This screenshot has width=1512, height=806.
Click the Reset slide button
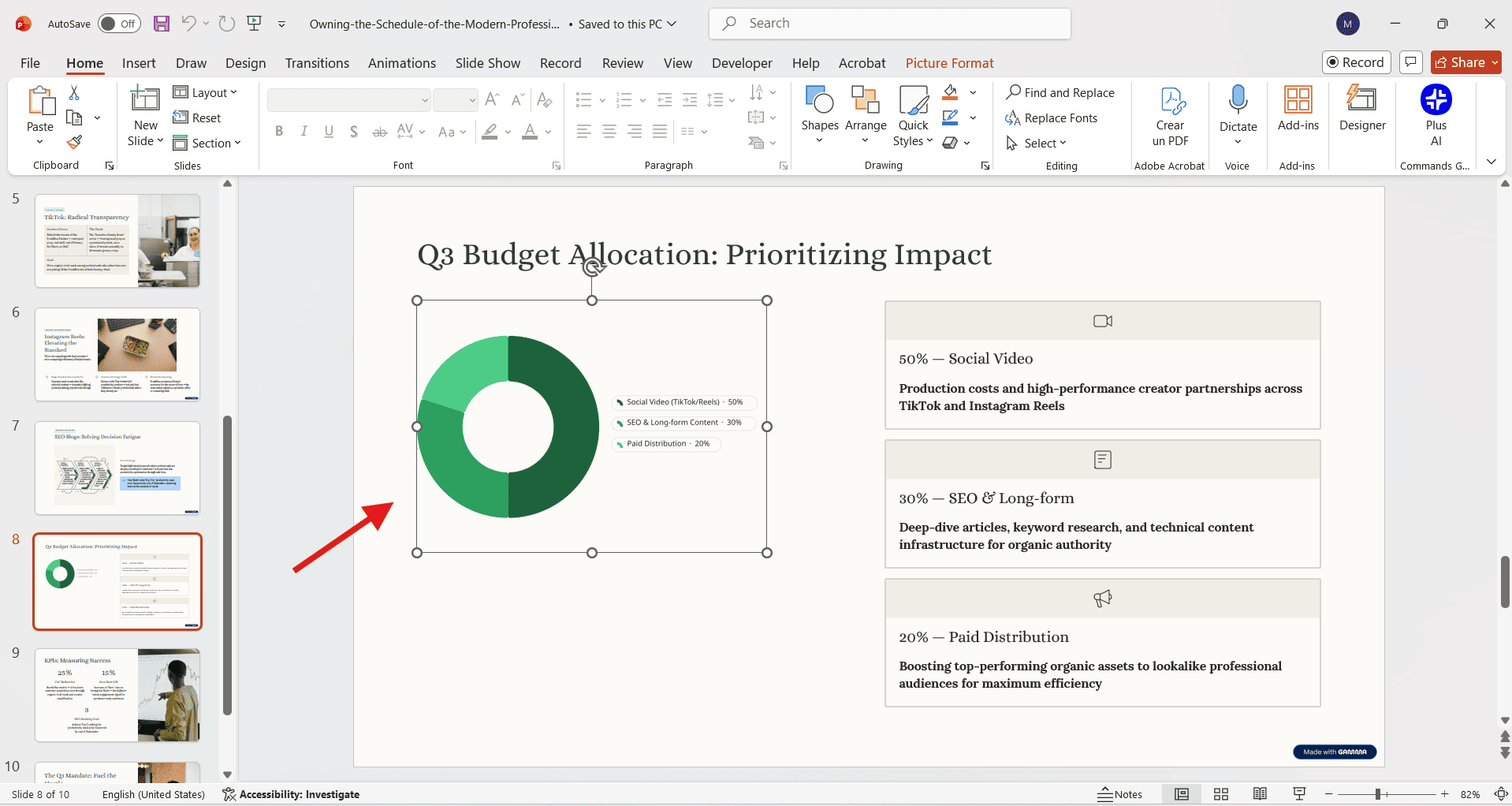(x=197, y=118)
